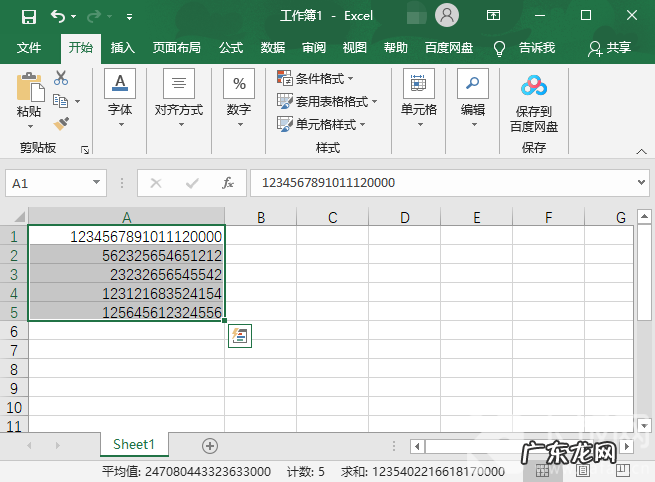Select column C header
The height and width of the screenshot is (482, 655).
pyautogui.click(x=333, y=217)
